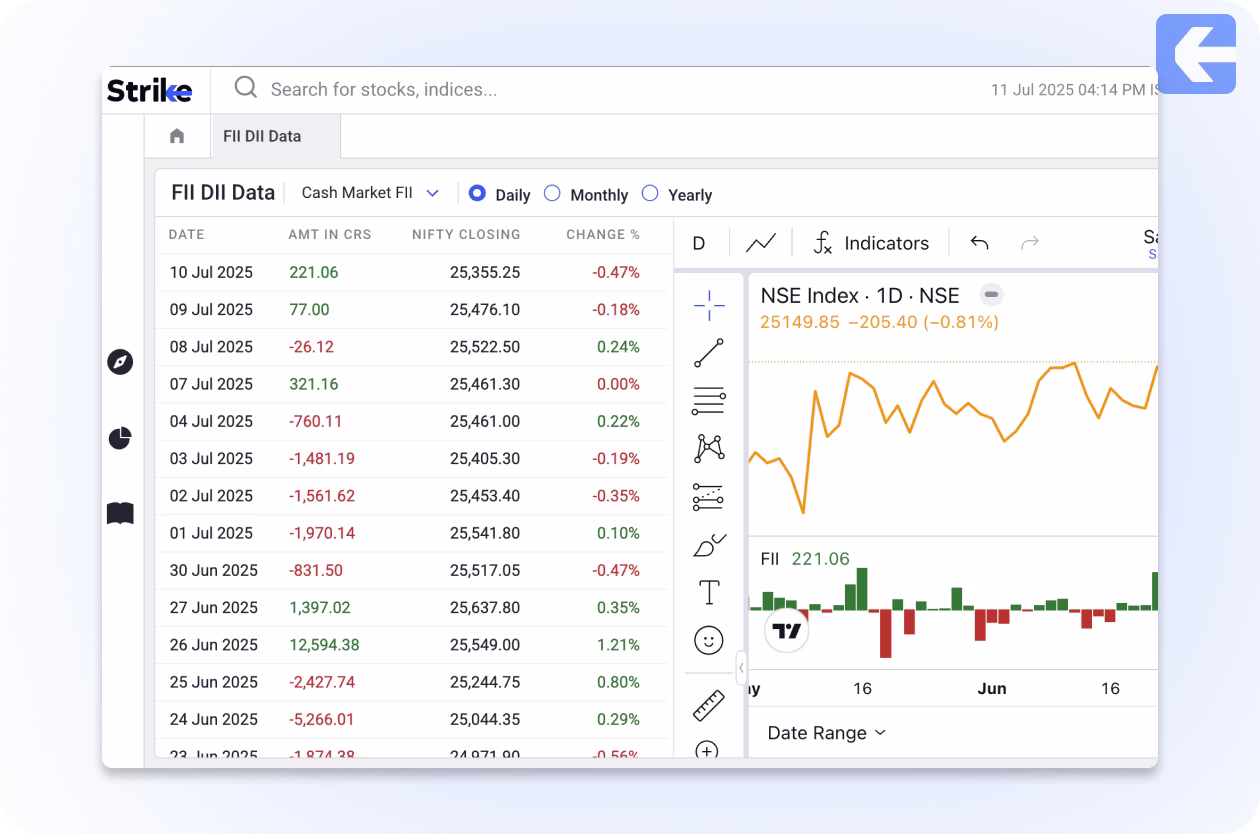Click the amount -760.11 cell

(315, 421)
